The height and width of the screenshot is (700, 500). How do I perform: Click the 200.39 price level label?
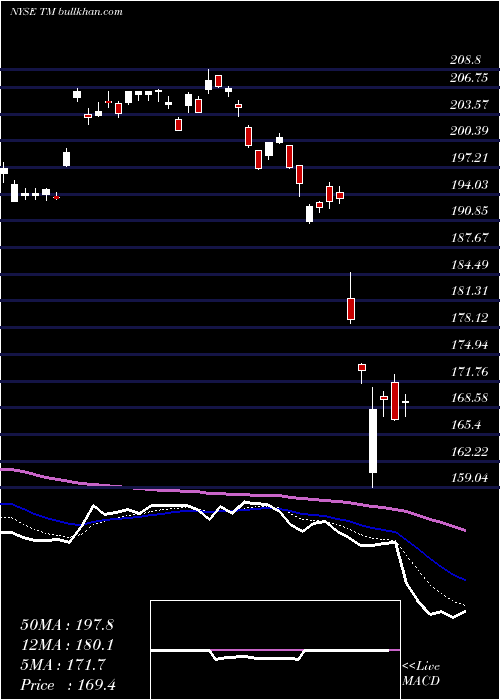(x=469, y=131)
